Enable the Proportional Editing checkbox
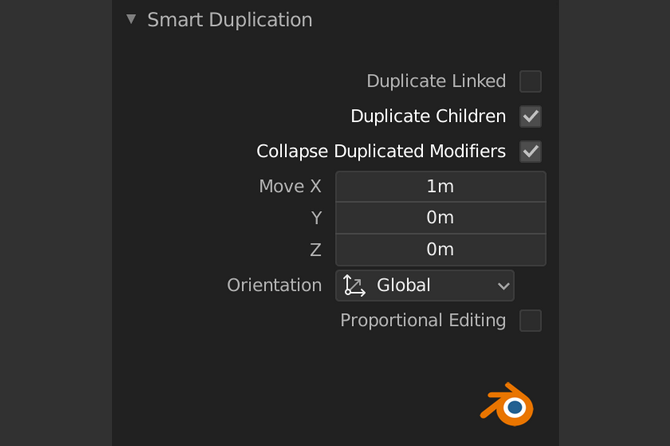This screenshot has height=446, width=670. 530,321
